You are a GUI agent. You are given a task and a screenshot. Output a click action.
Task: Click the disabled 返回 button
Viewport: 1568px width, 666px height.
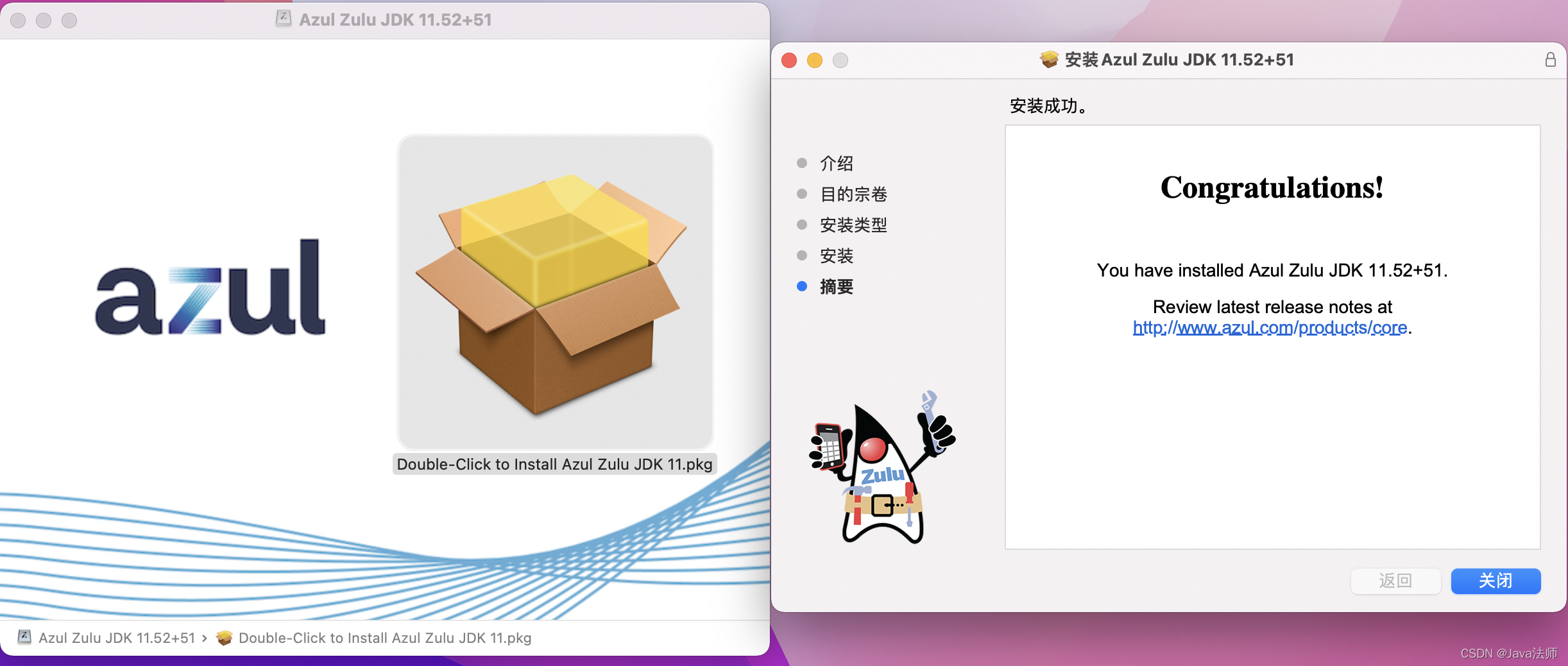(x=1395, y=581)
